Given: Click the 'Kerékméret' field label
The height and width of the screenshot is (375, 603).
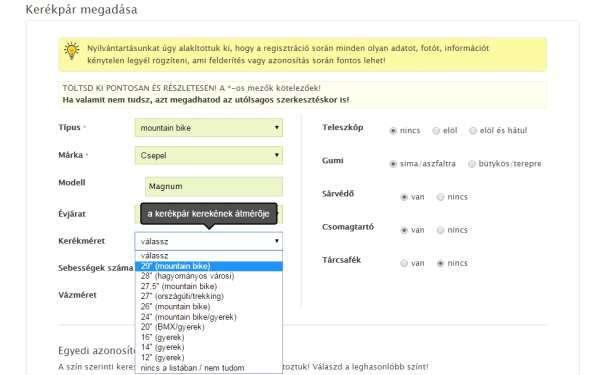Looking at the screenshot, I should [82, 241].
